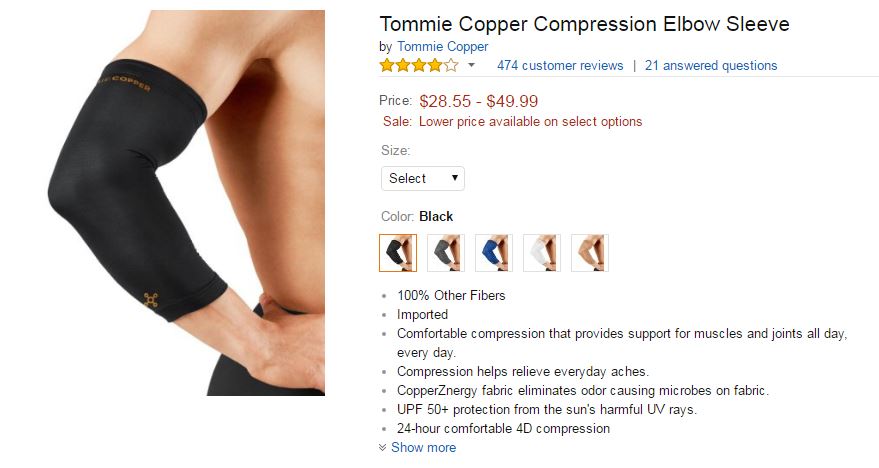This screenshot has width=879, height=468.
Task: Visit the Tommie Copper brand link
Action: pyautogui.click(x=442, y=47)
